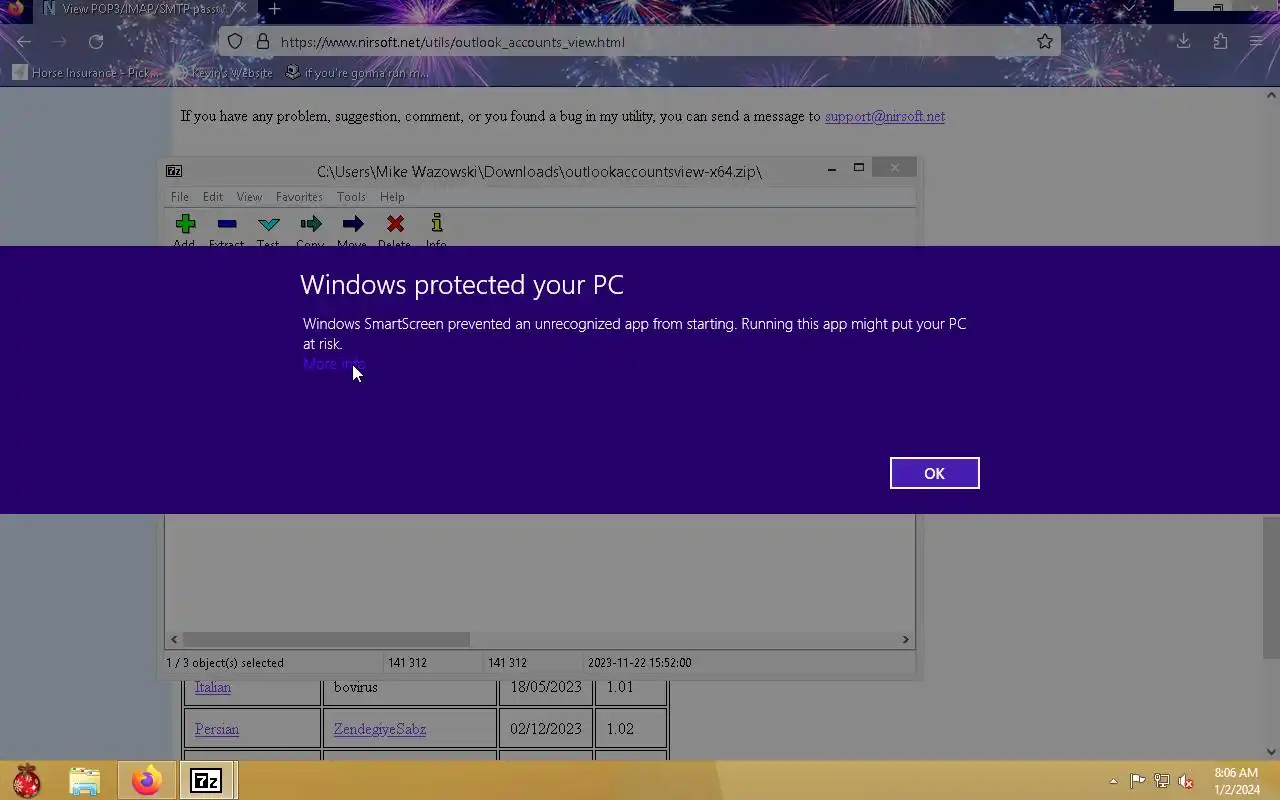This screenshot has height=800, width=1280.
Task: Click the 7-Zip horizontal scrollbar thumb
Action: click(x=326, y=639)
